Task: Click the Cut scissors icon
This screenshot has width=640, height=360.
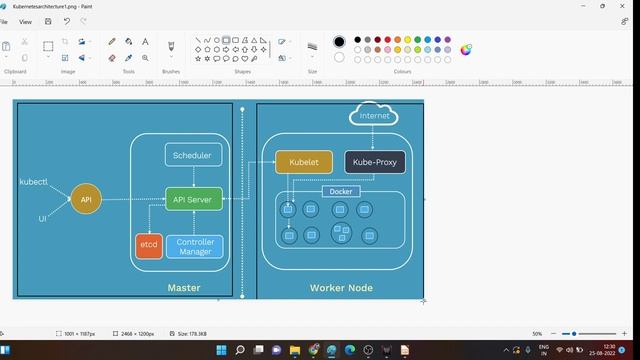Action: (x=24, y=42)
